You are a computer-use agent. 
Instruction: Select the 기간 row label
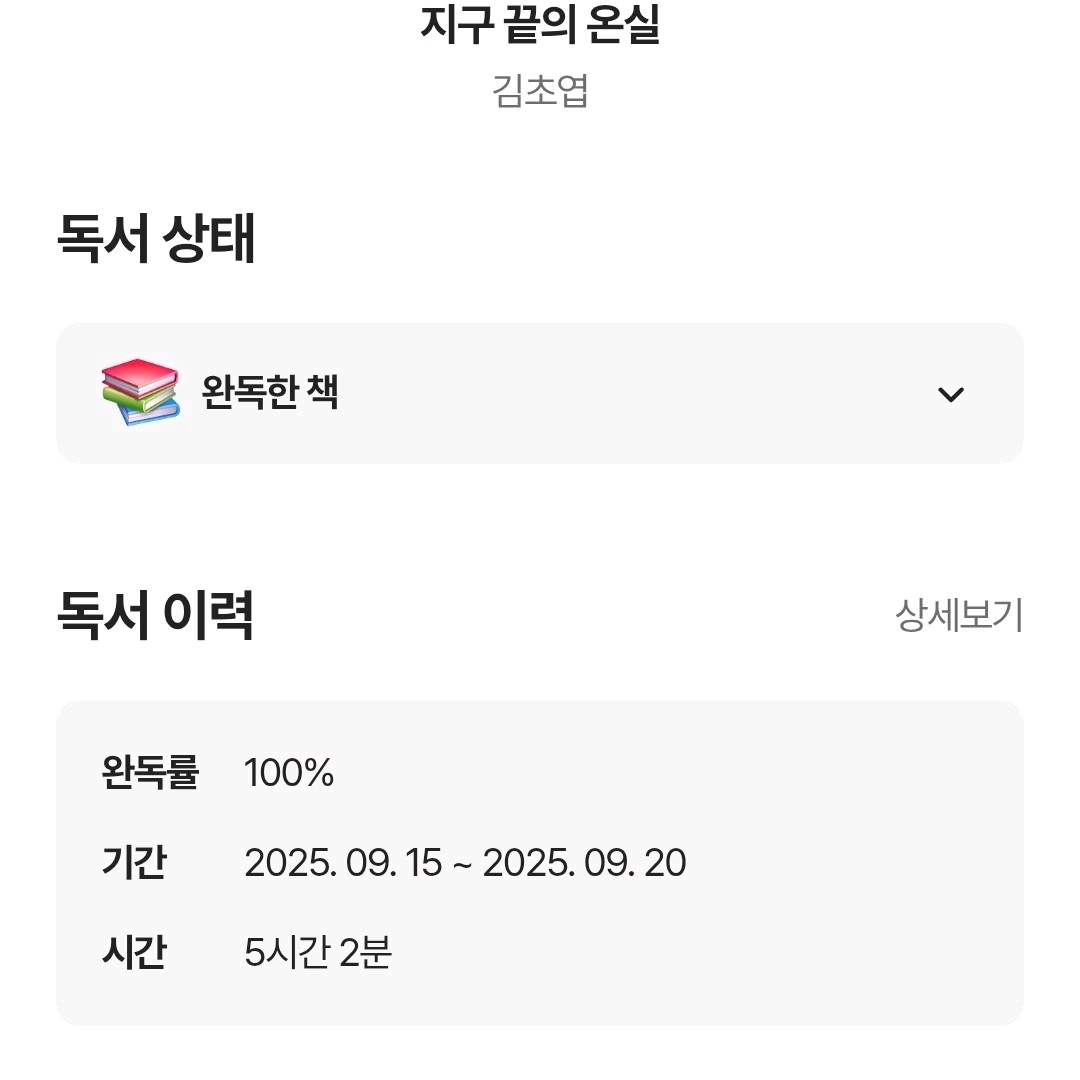point(134,863)
